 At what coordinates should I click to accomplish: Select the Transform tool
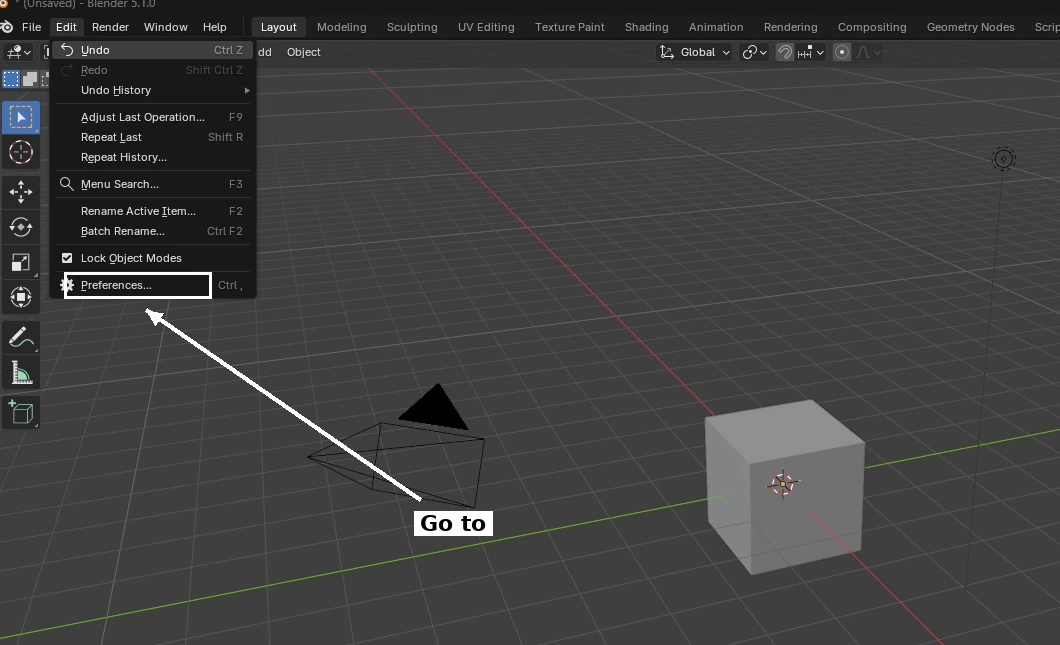coord(21,297)
